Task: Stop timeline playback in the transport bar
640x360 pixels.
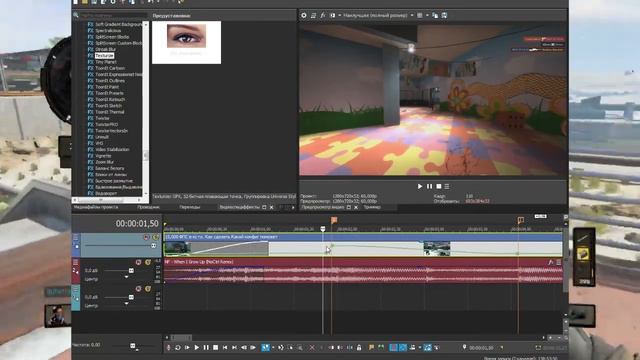Action: (x=216, y=347)
